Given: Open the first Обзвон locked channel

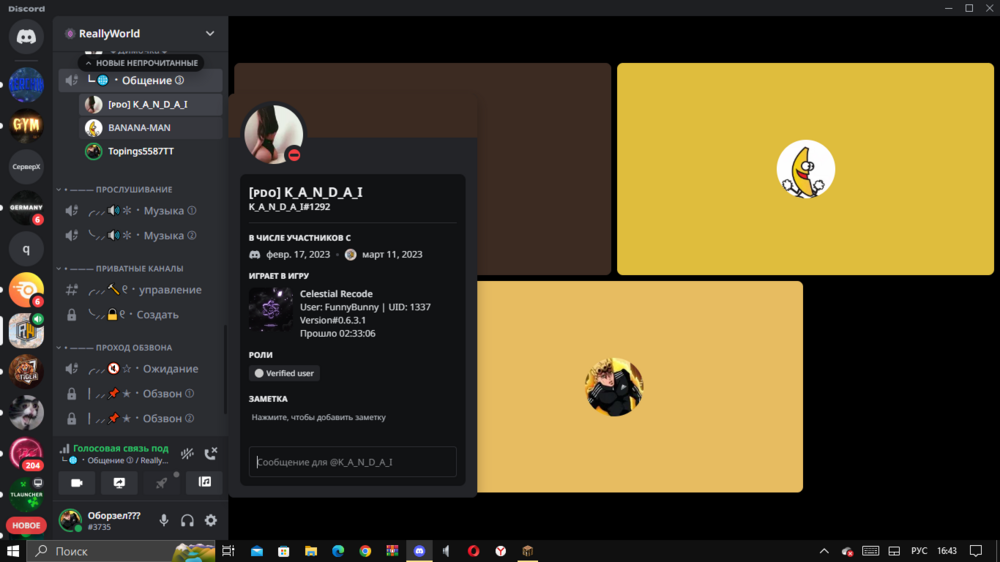Looking at the screenshot, I should pyautogui.click(x=140, y=394).
